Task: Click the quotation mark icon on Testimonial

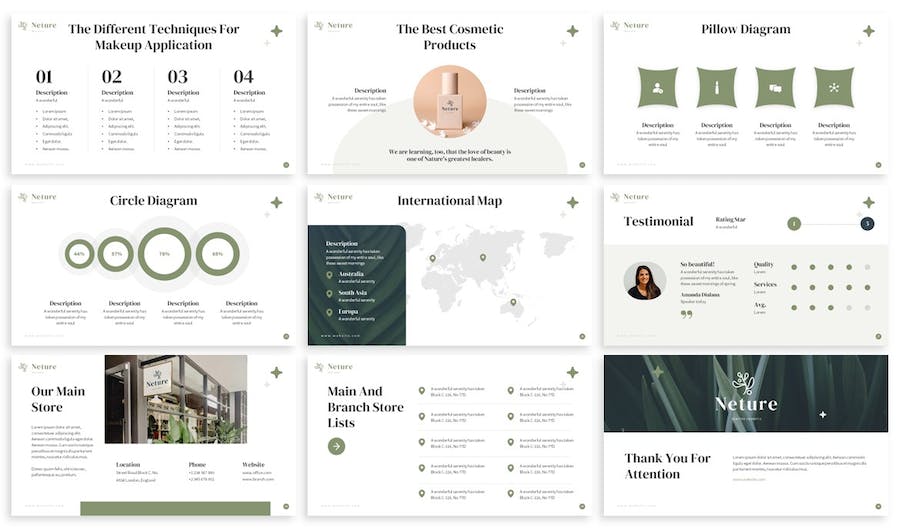Action: pyautogui.click(x=686, y=315)
